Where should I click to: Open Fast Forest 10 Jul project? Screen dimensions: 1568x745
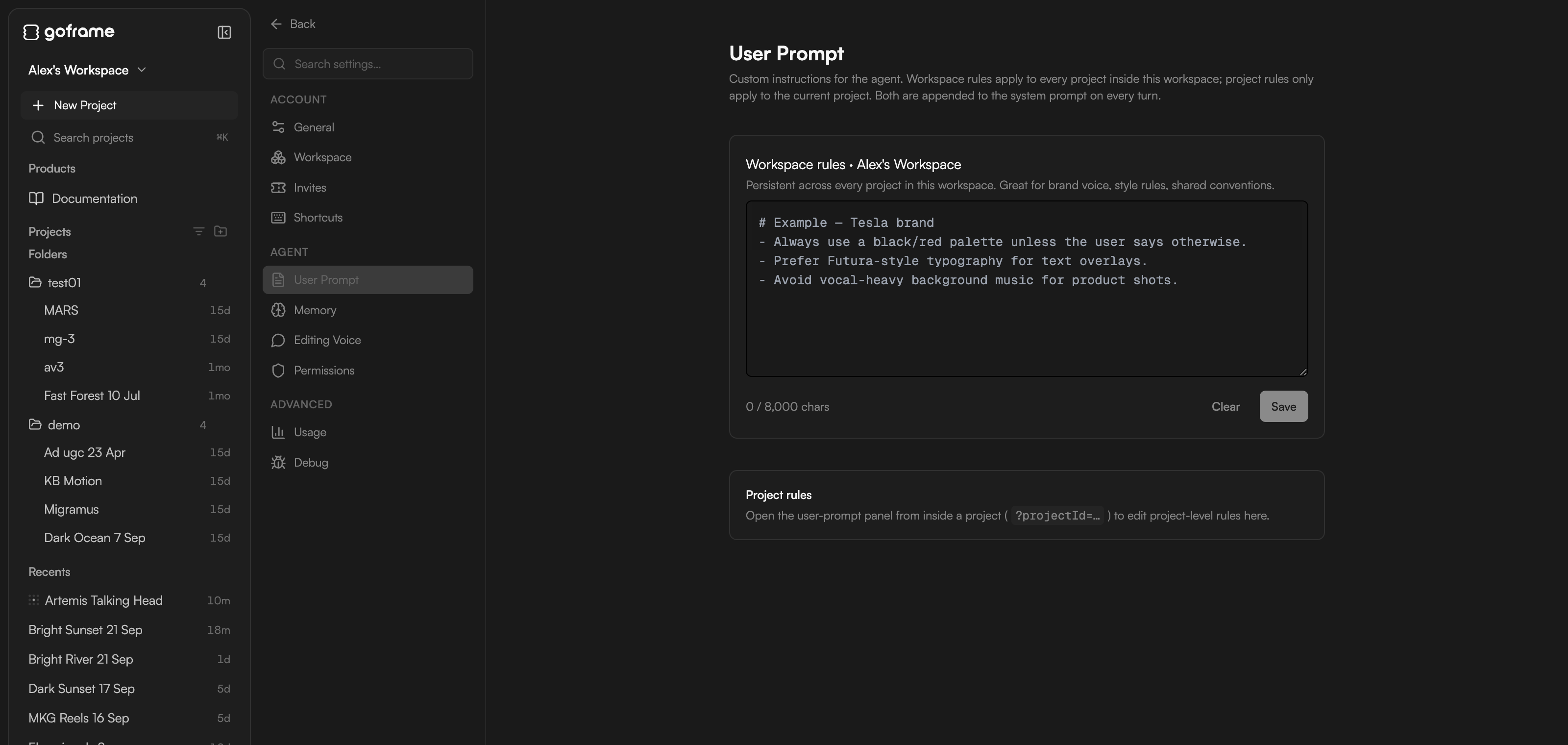coord(129,396)
